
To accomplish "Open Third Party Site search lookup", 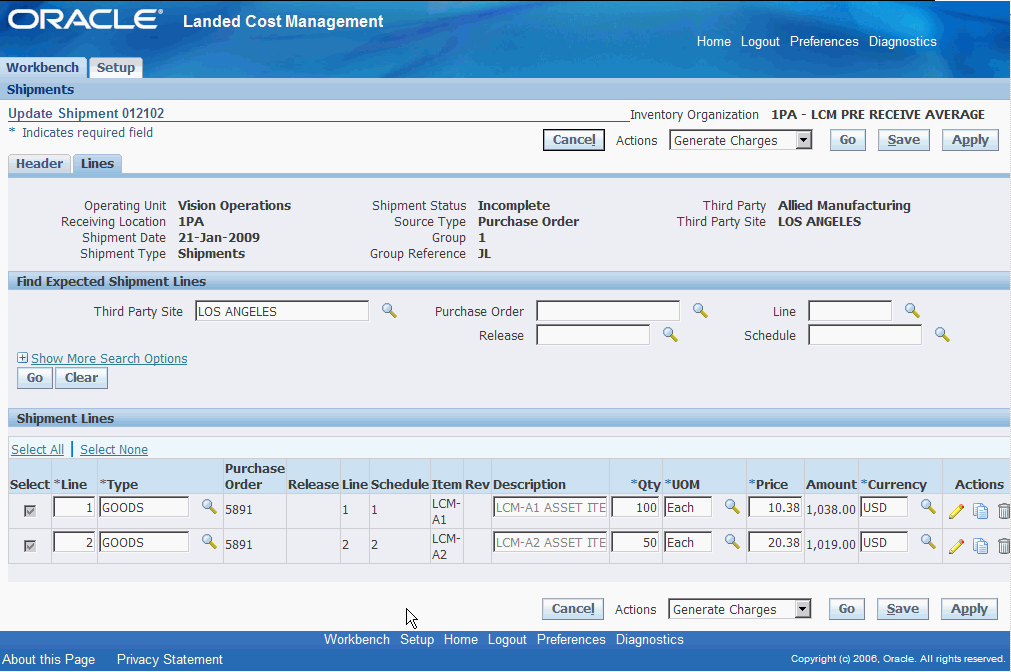I will (389, 311).
